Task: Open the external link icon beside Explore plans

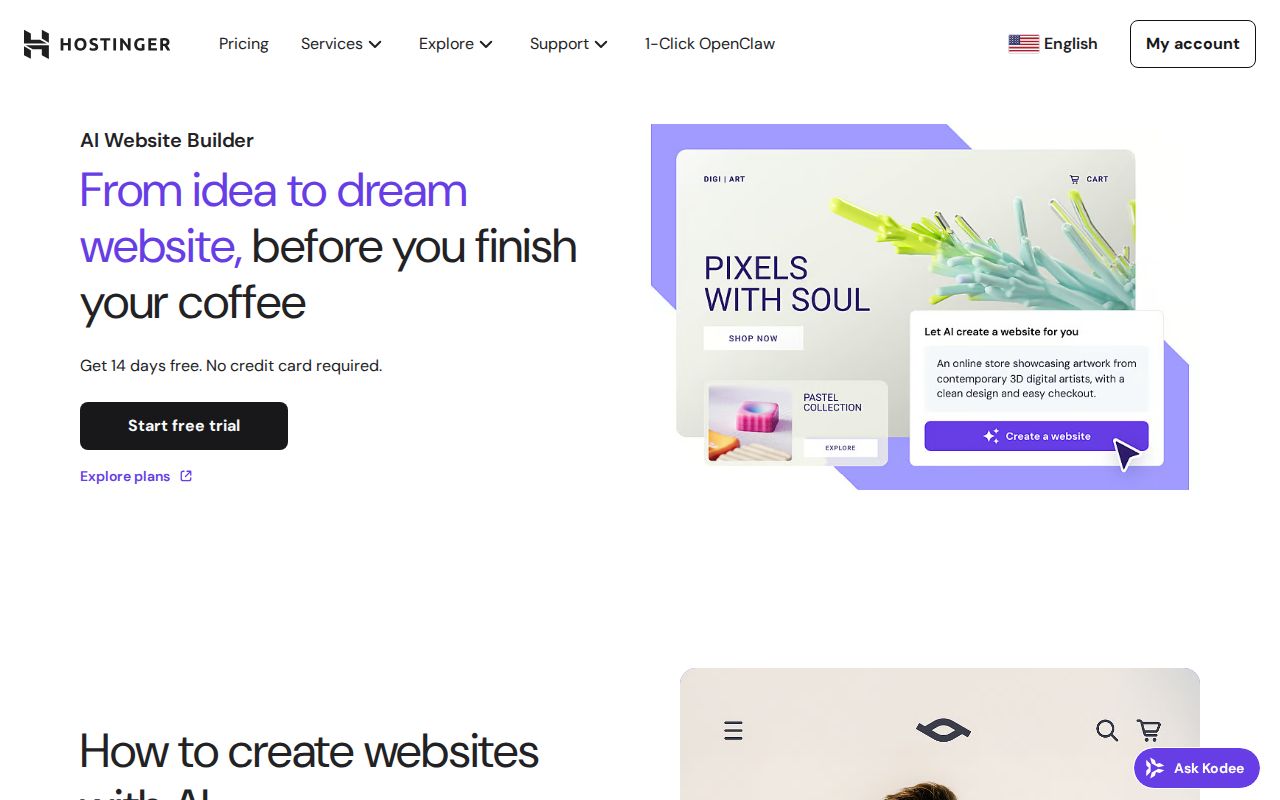Action: (x=186, y=476)
